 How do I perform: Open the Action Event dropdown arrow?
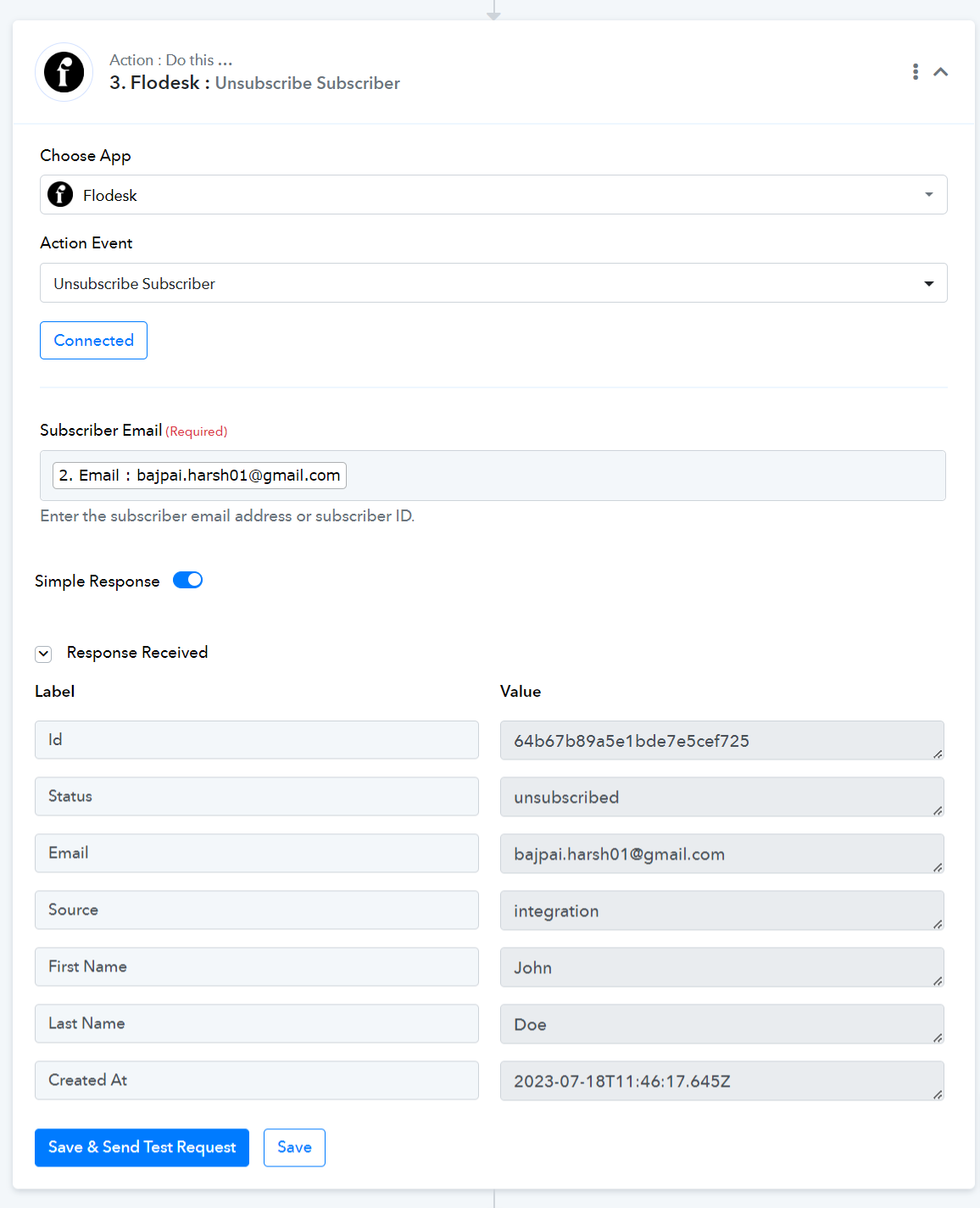point(929,283)
